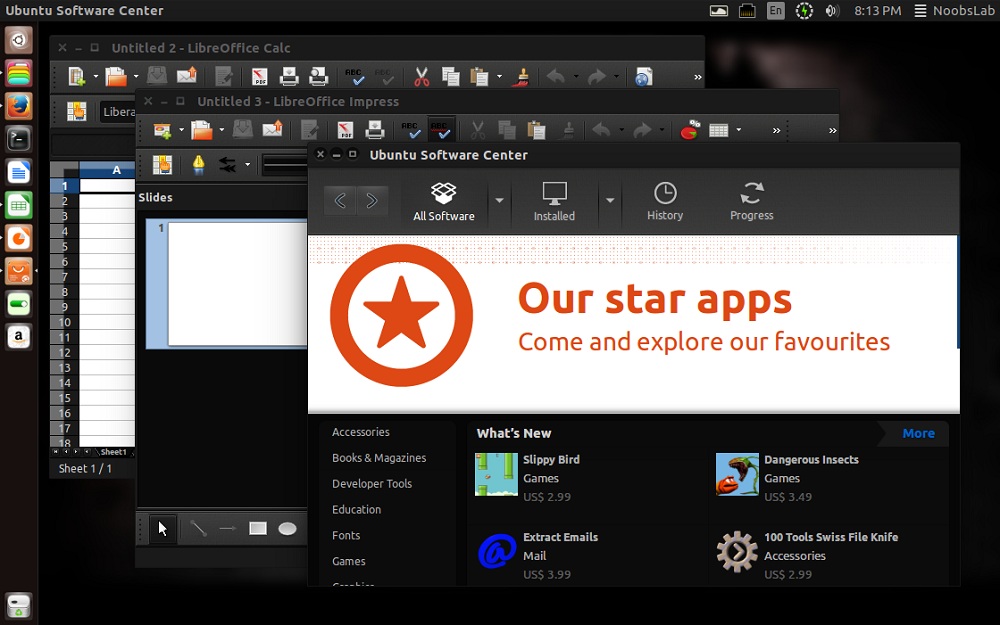This screenshot has width=1000, height=625.
Task: Click Export as PDF in Calc toolbar
Action: point(260,77)
